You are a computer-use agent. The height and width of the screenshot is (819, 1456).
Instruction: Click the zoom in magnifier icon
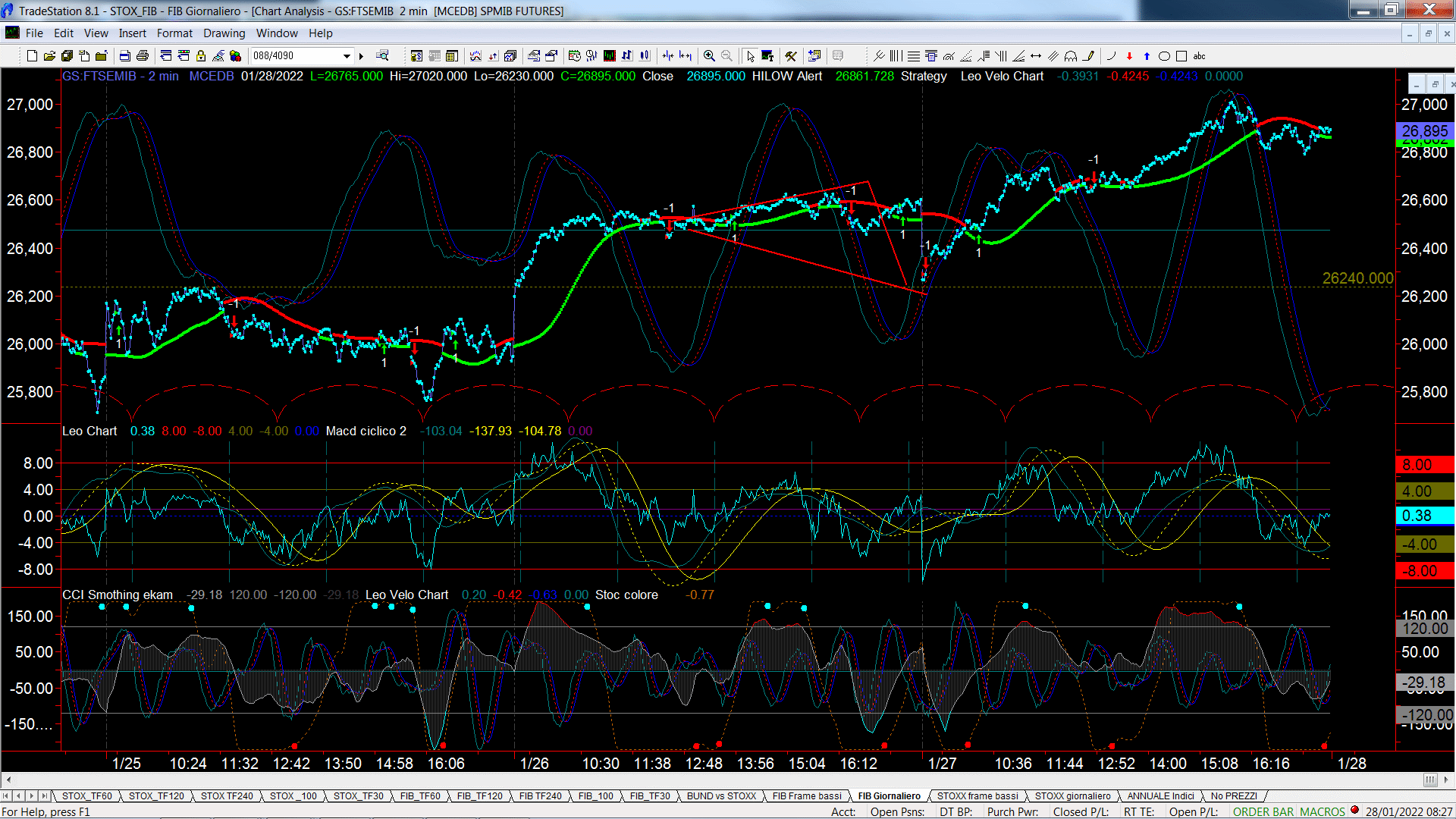coord(709,56)
